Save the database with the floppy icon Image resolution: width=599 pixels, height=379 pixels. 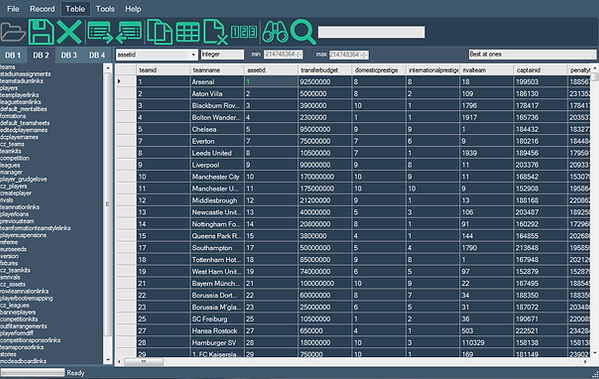pos(41,32)
